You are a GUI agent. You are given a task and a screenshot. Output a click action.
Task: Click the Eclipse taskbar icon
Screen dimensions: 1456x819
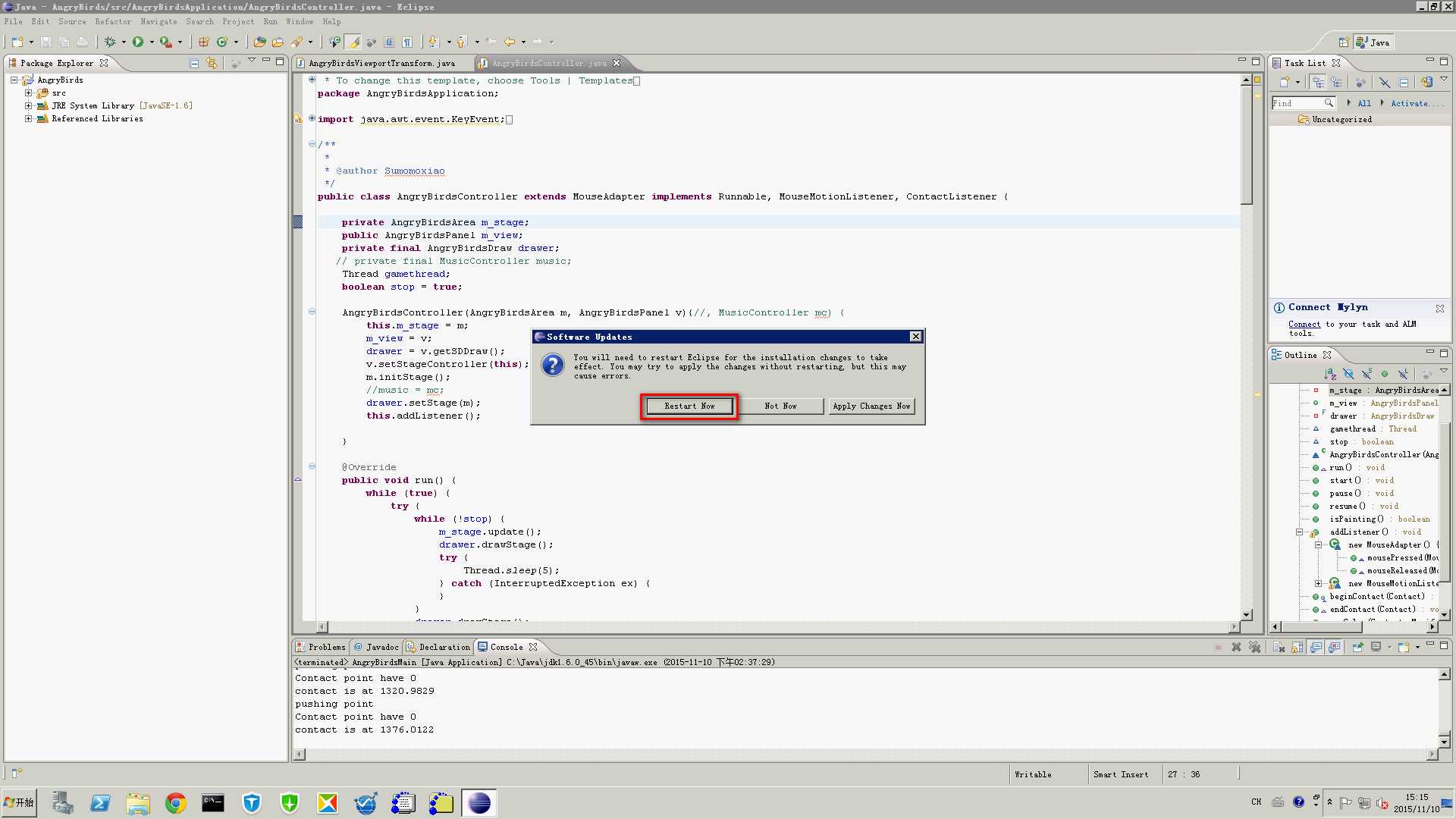[479, 802]
